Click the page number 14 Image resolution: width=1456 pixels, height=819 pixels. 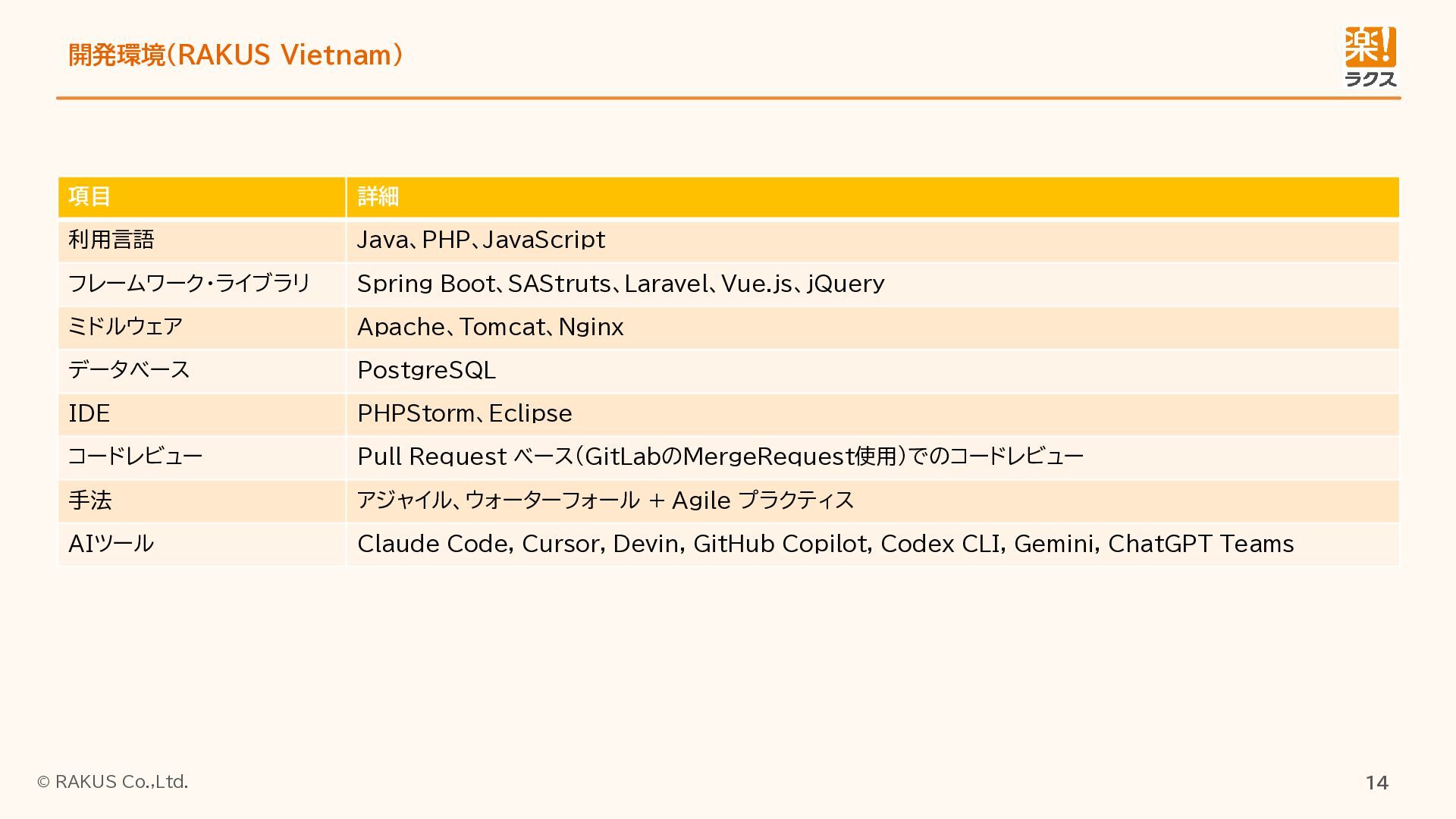1376,783
